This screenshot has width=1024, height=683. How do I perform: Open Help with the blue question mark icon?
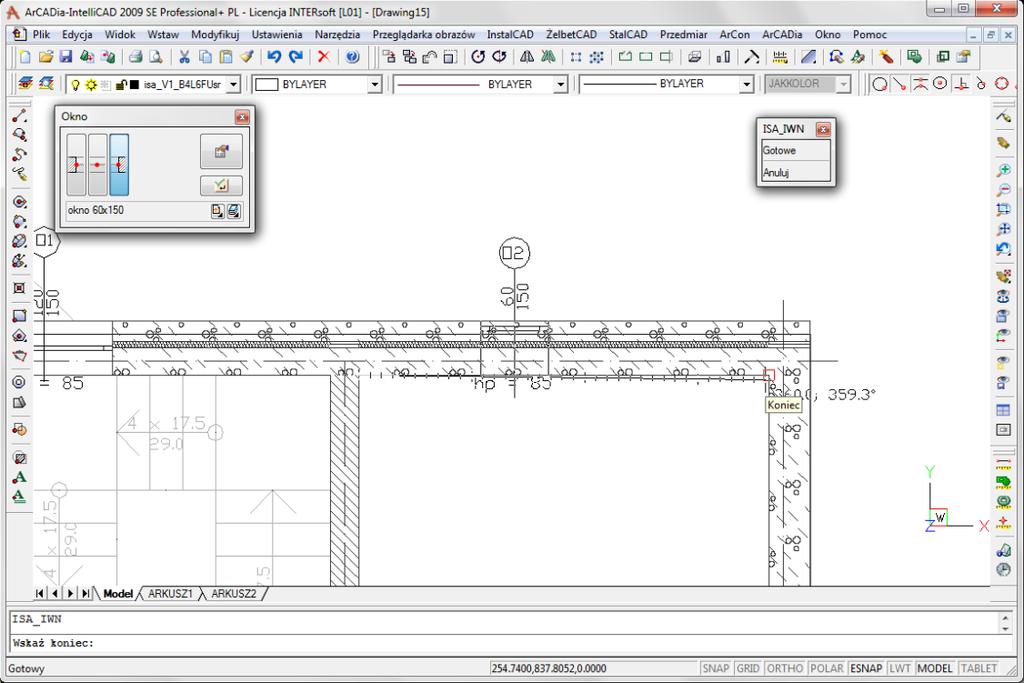click(x=353, y=57)
